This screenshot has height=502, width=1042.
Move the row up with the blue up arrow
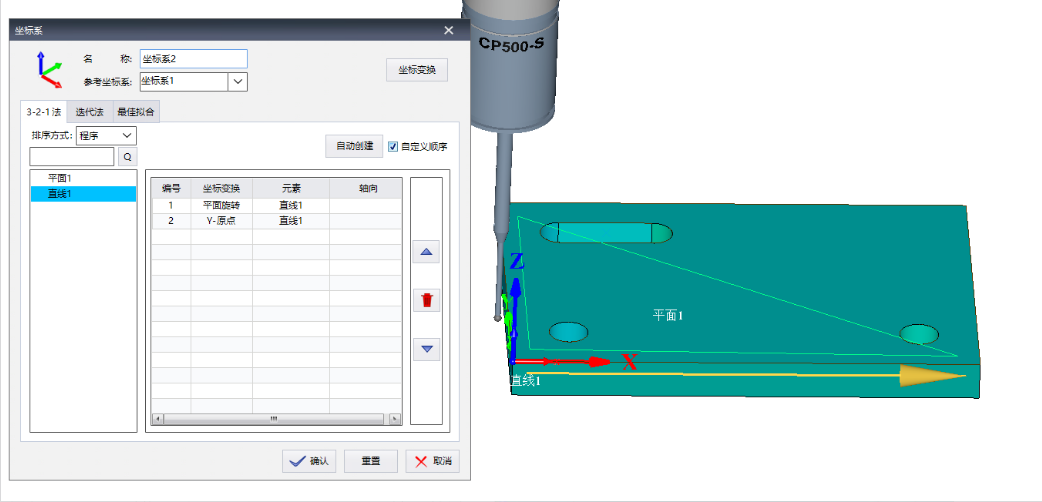pos(427,252)
